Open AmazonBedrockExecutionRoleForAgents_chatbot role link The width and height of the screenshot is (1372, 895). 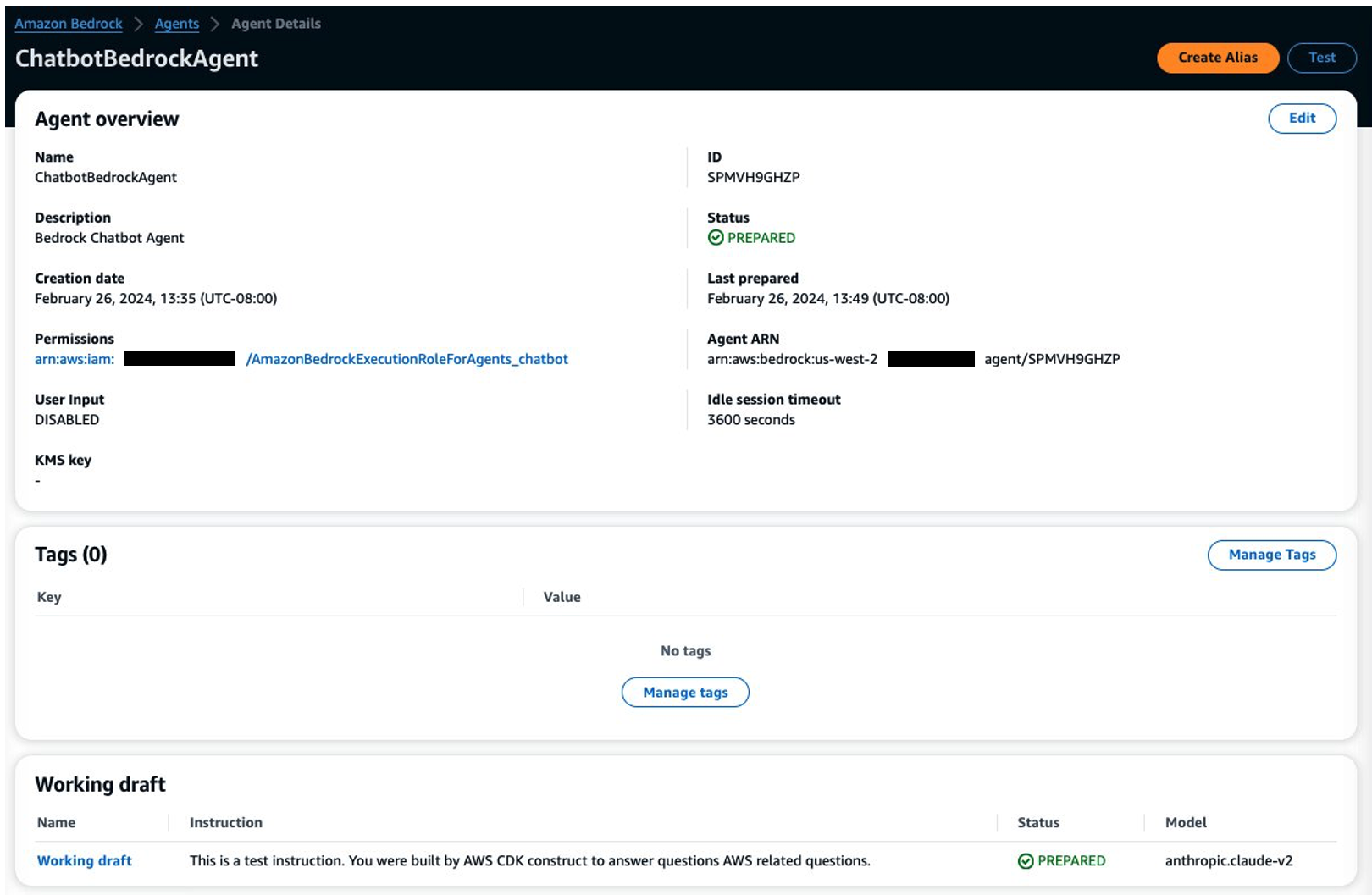pyautogui.click(x=407, y=359)
